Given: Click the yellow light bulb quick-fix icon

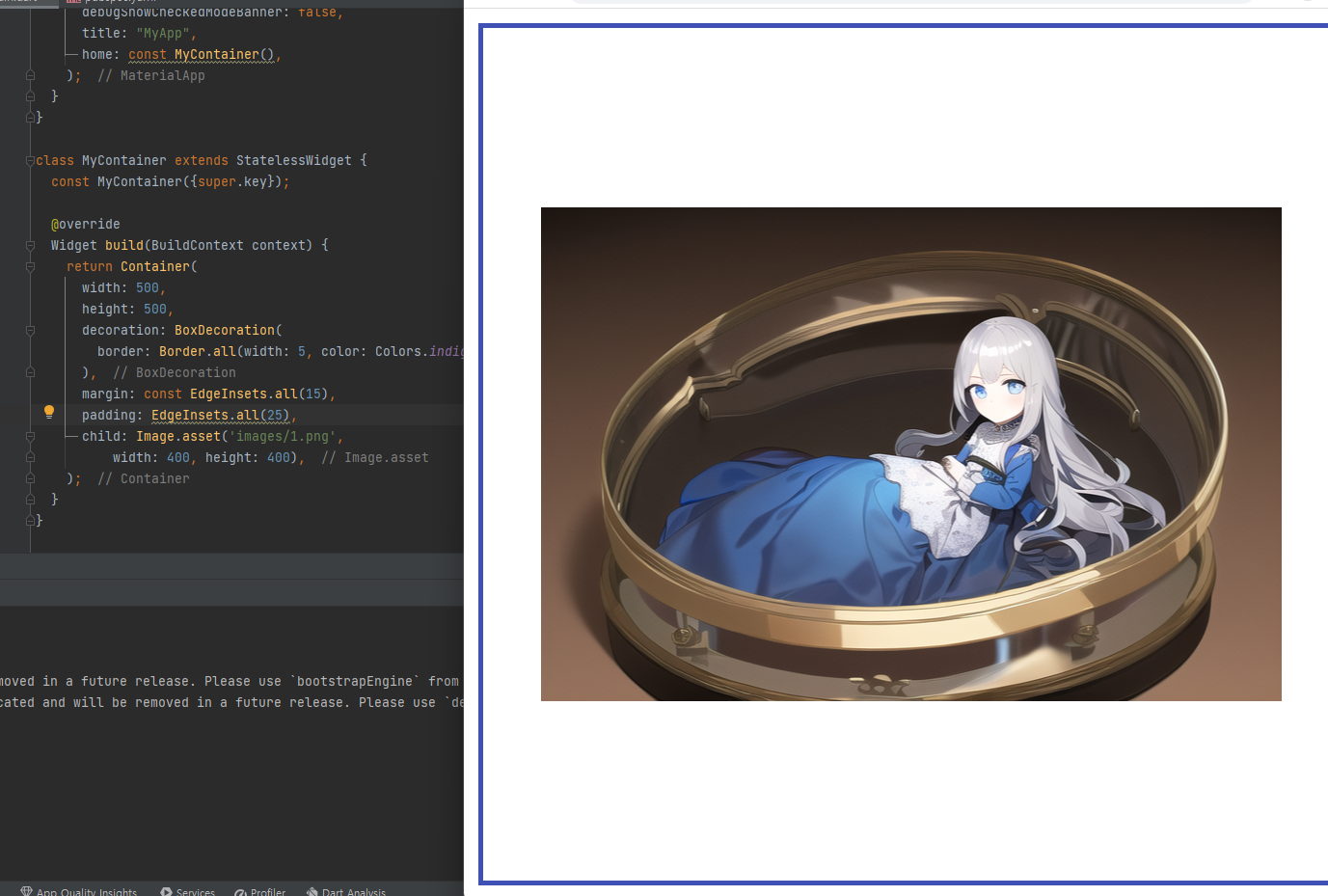Looking at the screenshot, I should pos(49,412).
